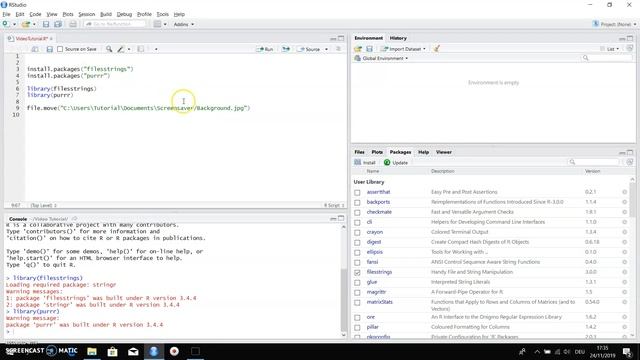The width and height of the screenshot is (640, 360).
Task: Open the File menu
Action: point(6,14)
